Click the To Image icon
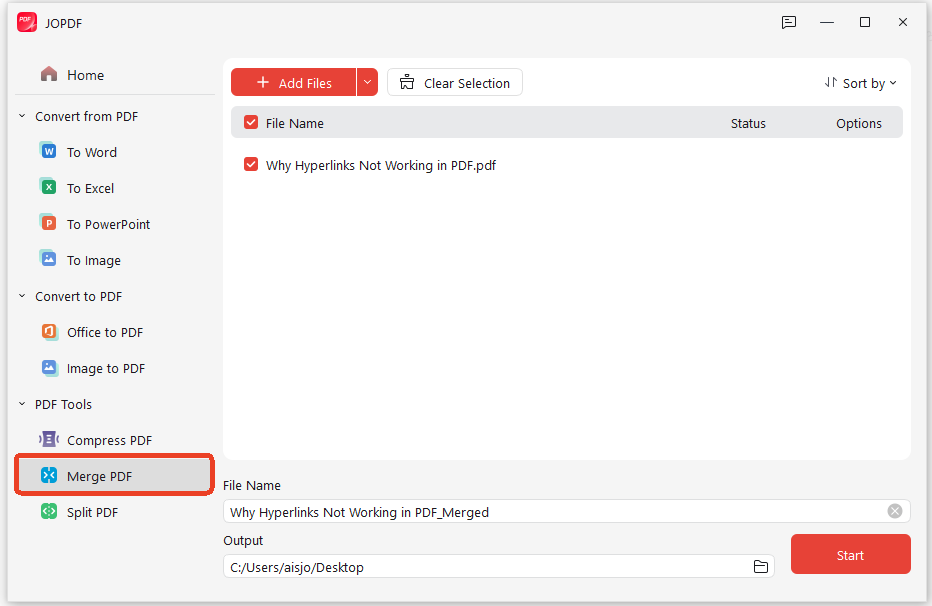932x606 pixels. click(49, 259)
